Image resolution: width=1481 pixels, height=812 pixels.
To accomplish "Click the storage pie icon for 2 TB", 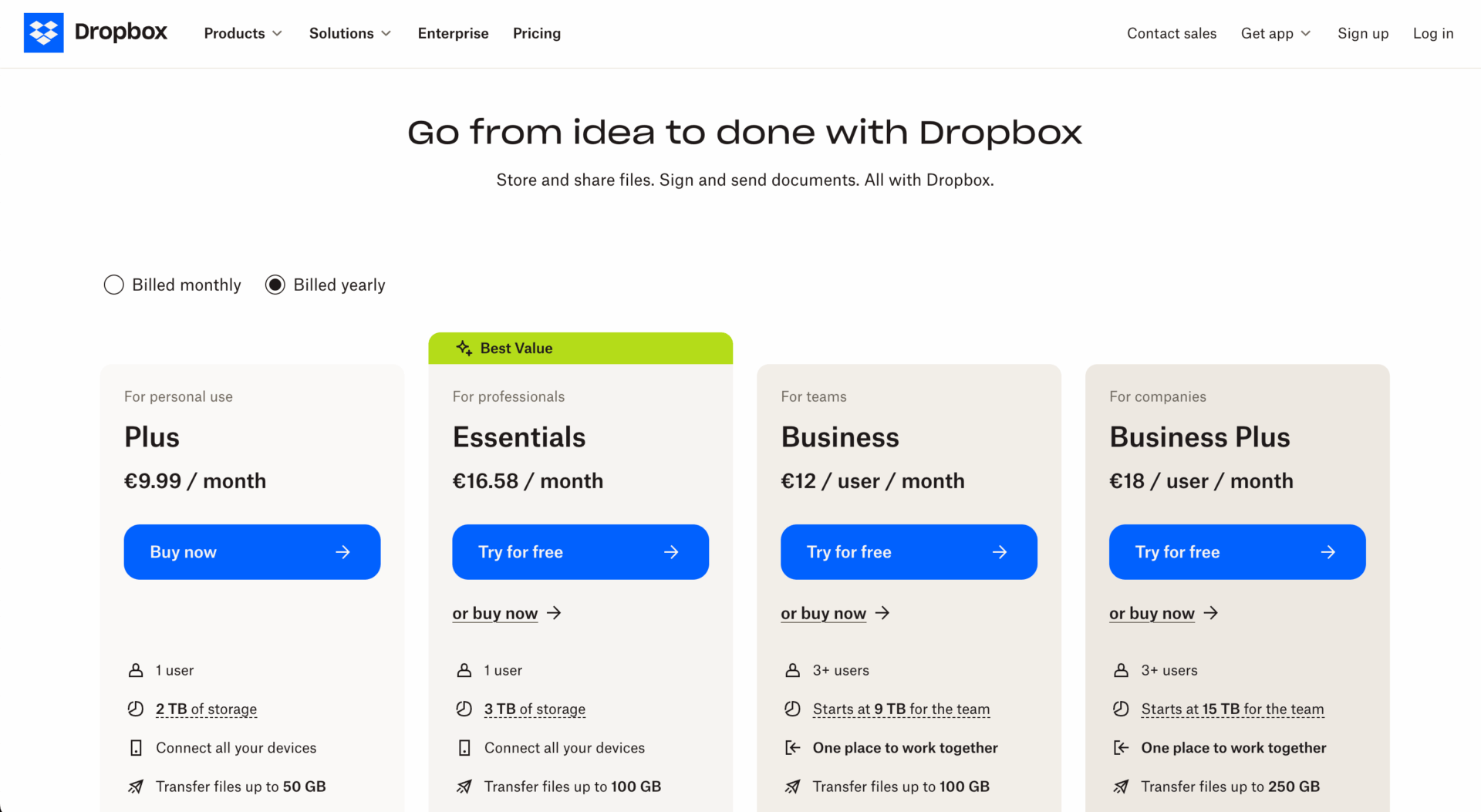I will [x=136, y=709].
